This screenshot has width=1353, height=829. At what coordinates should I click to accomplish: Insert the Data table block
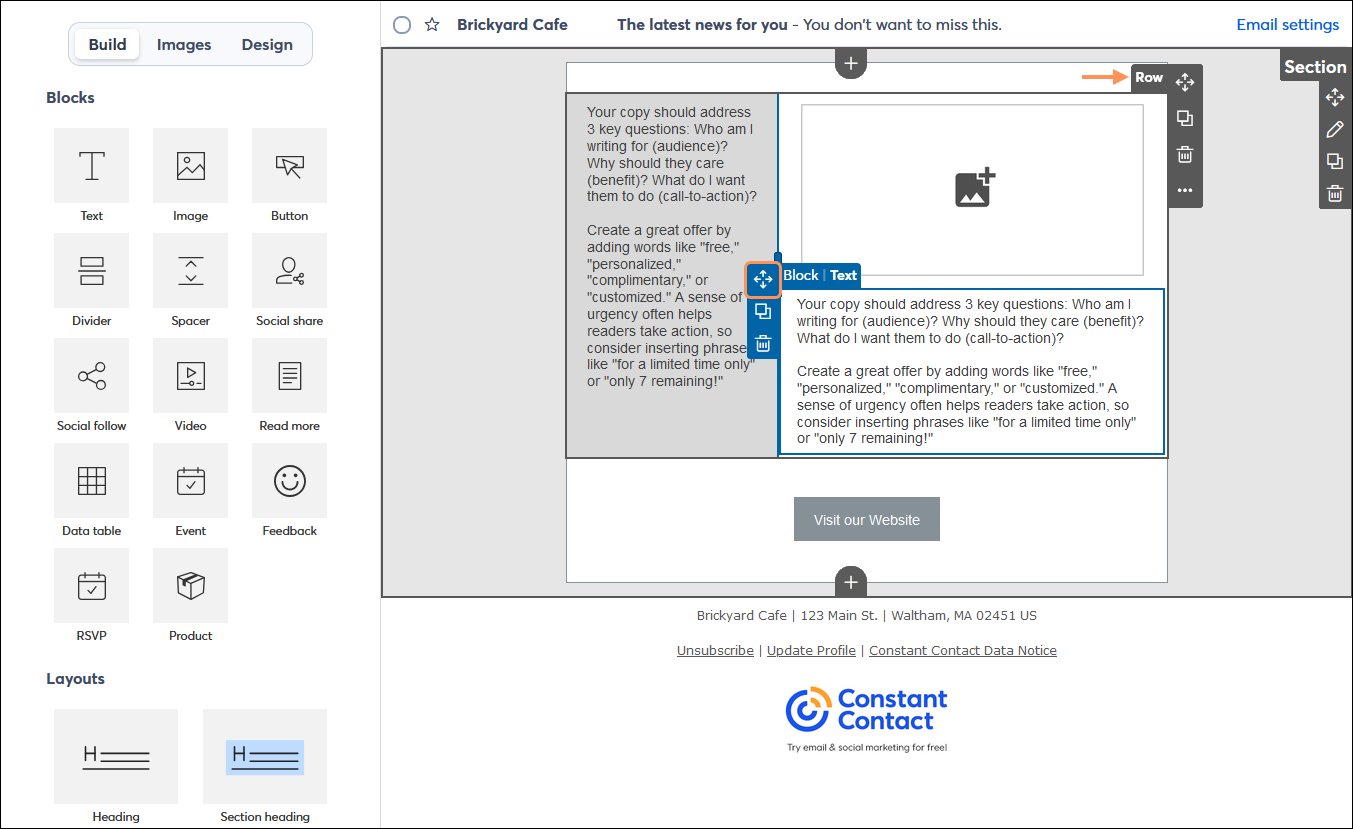(91, 480)
